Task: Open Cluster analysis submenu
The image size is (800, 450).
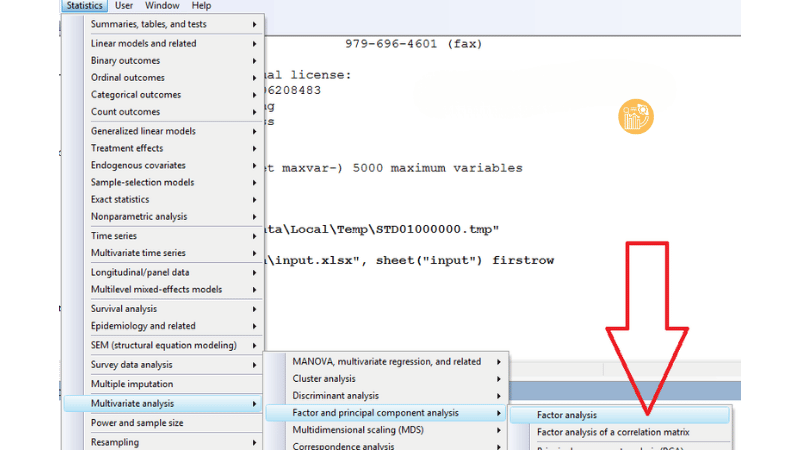Action: click(x=324, y=379)
